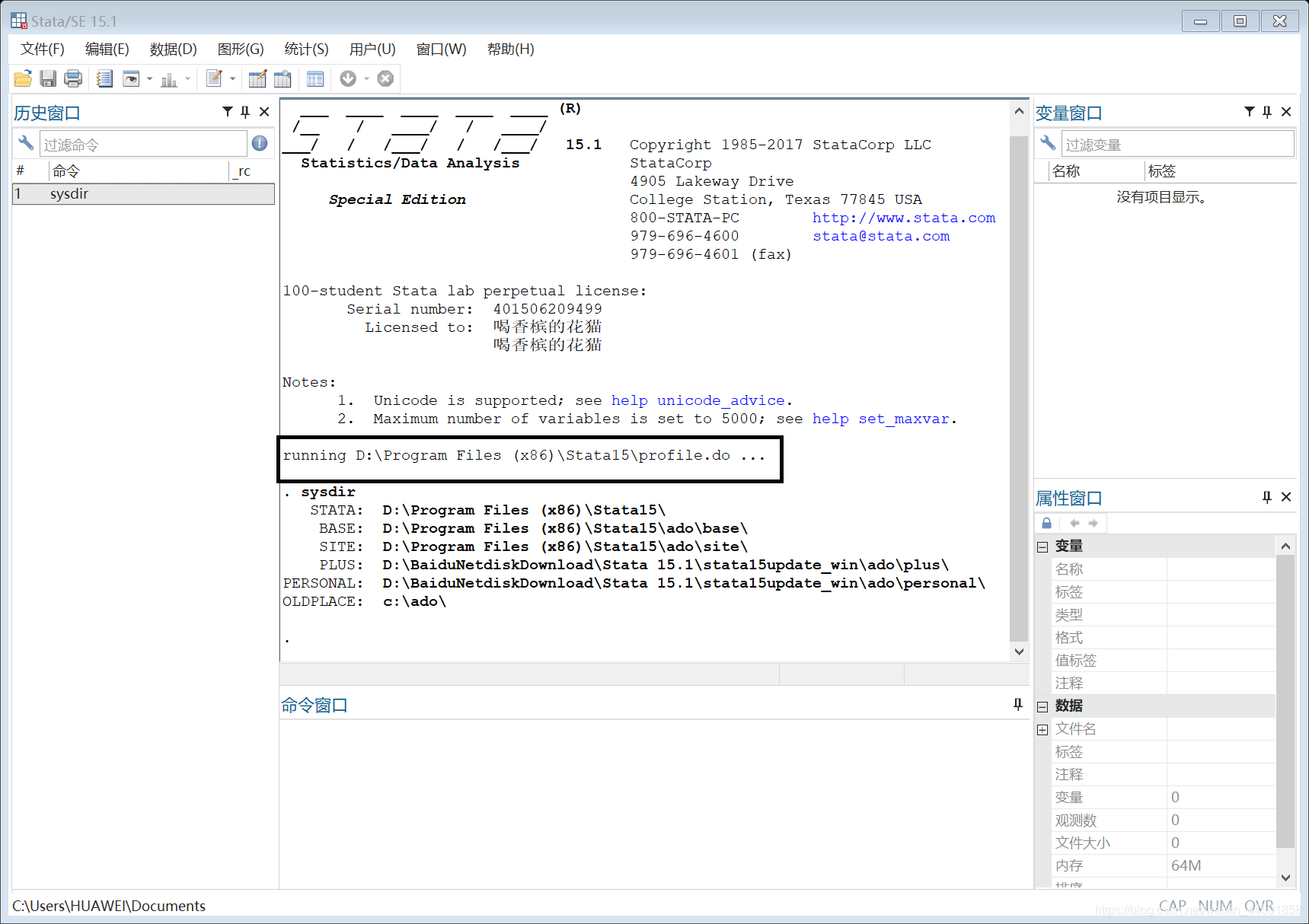Expand the 文件名 property row
The image size is (1309, 924).
[1042, 729]
